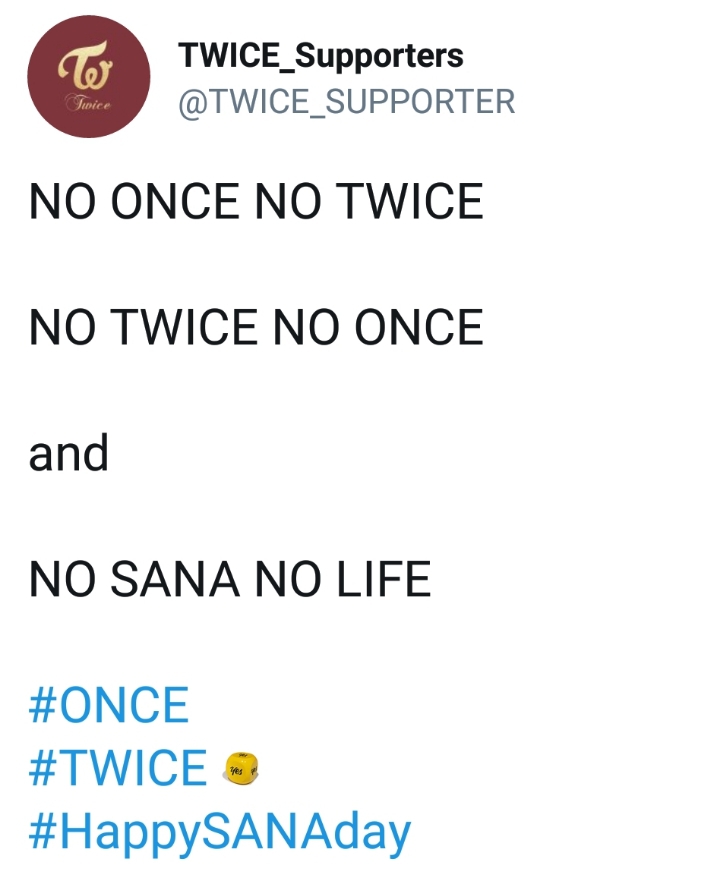Click the "NO SANA NO LIFE" line
This screenshot has width=720, height=887.
(x=230, y=579)
